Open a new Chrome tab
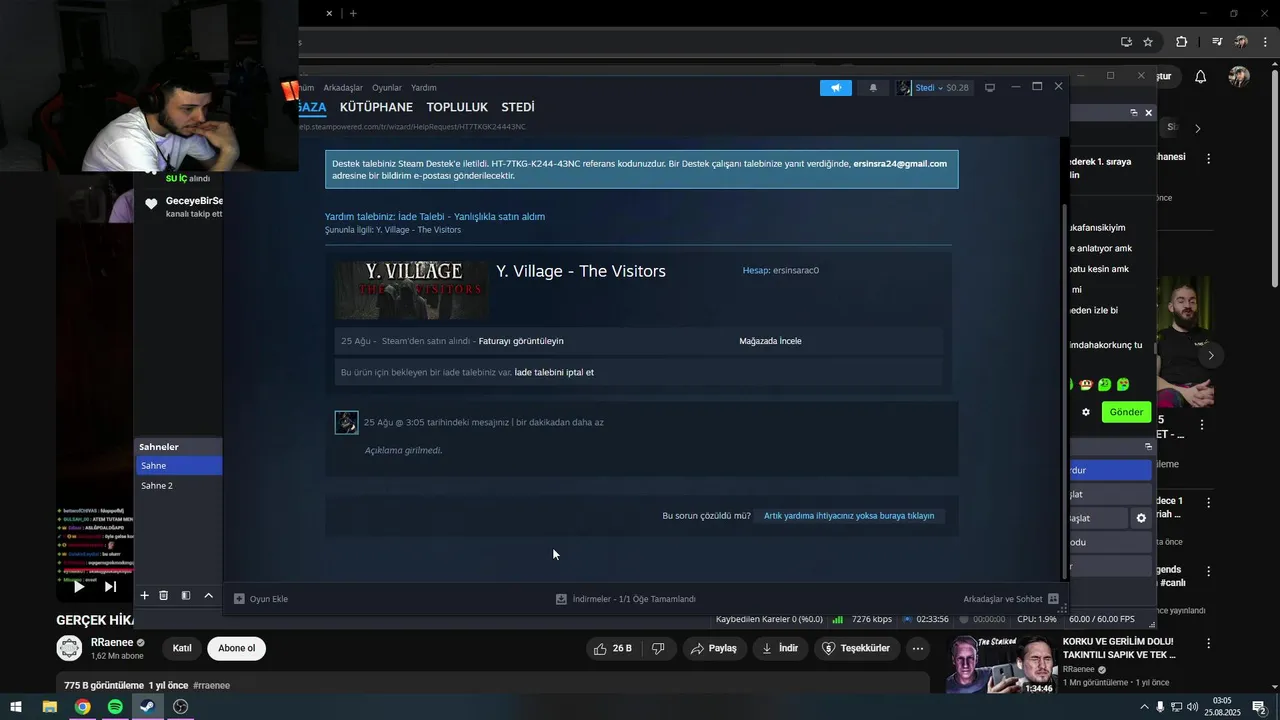Screen dimensions: 1280x720 pyautogui.click(x=353, y=13)
